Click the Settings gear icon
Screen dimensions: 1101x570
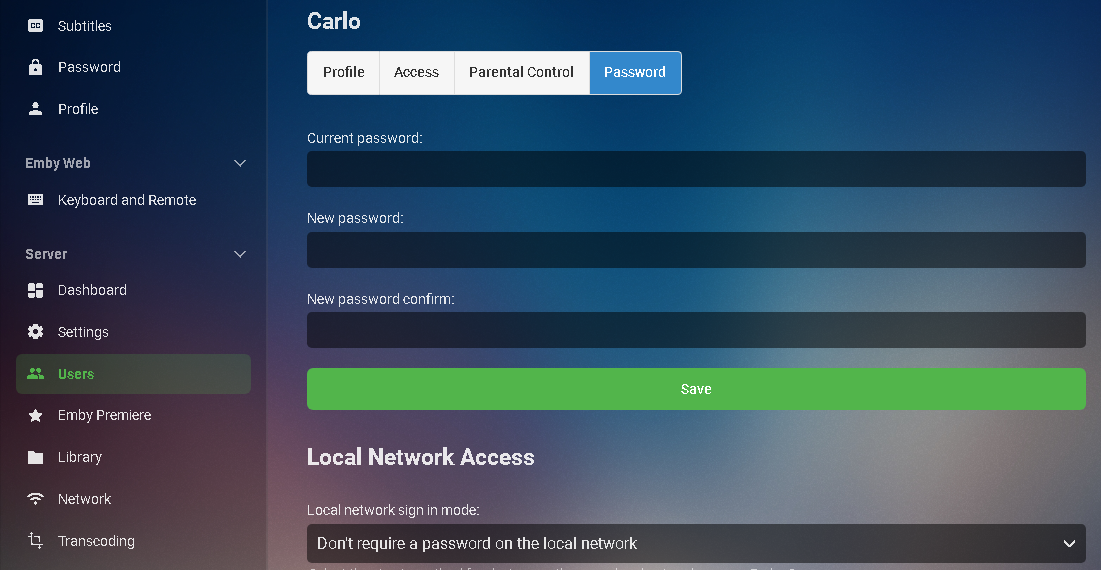pyautogui.click(x=36, y=332)
